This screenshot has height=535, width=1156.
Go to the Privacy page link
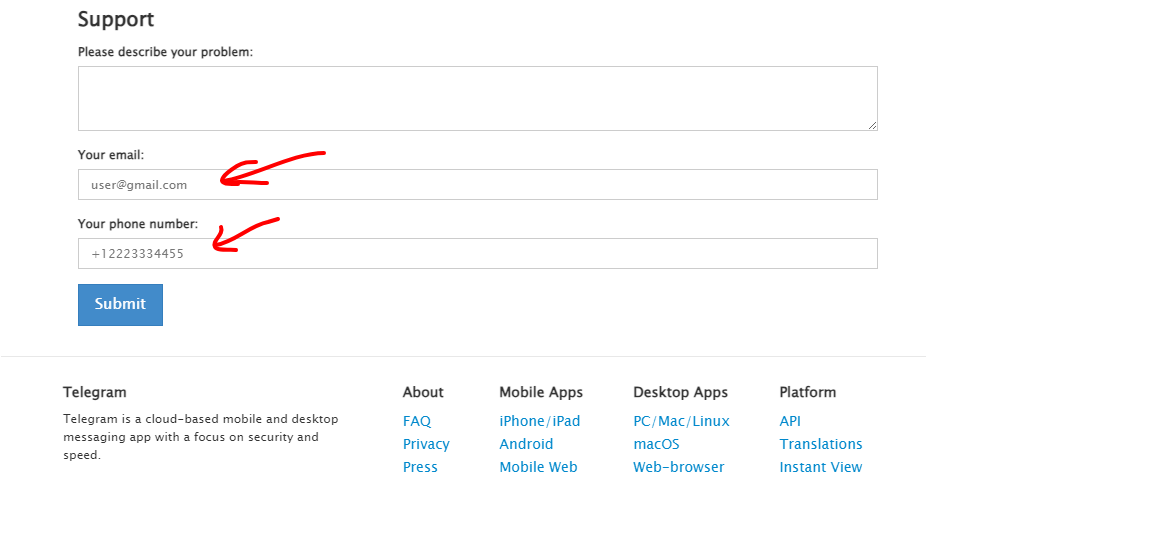[426, 444]
